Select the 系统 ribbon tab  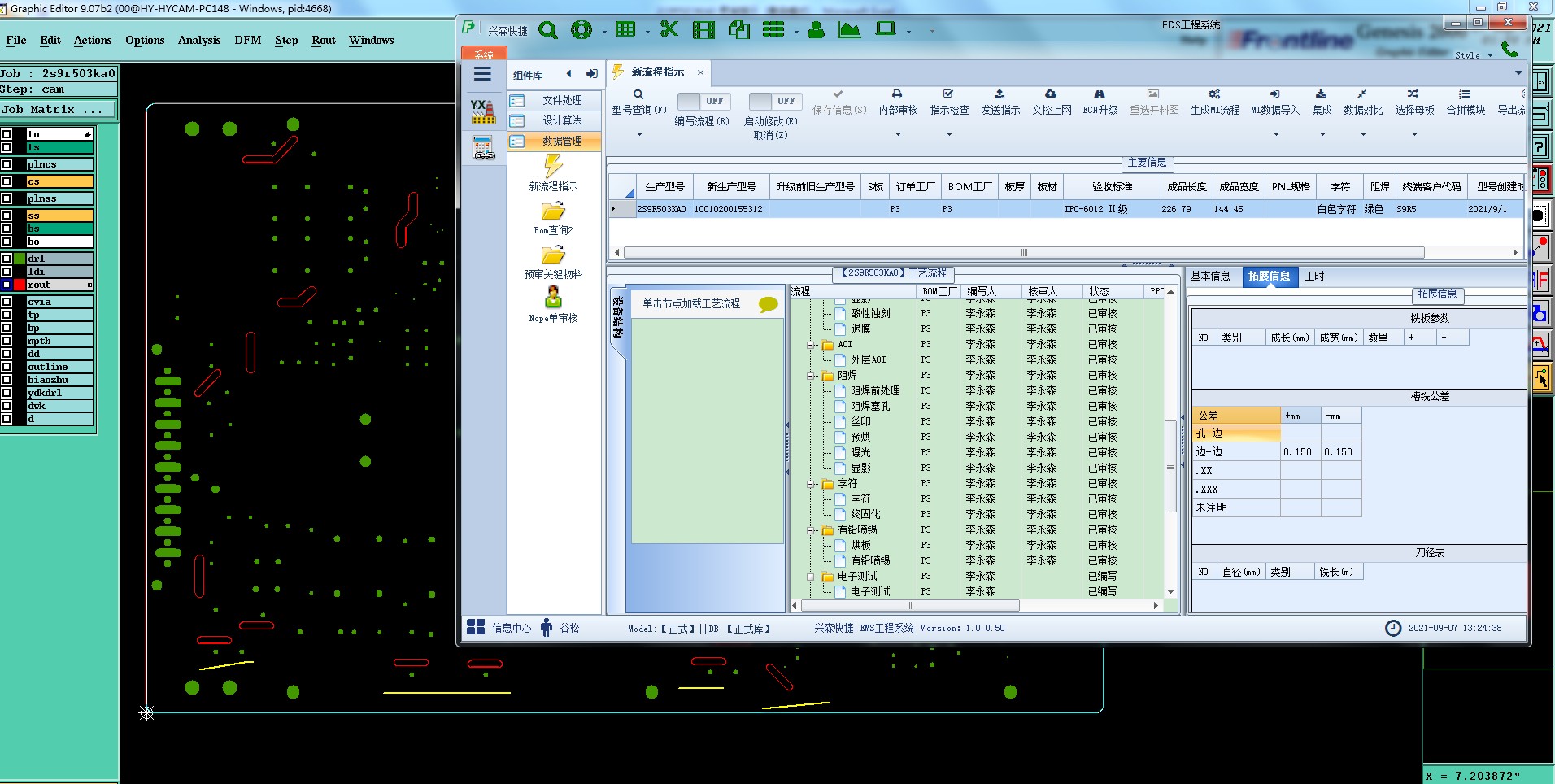click(x=484, y=54)
